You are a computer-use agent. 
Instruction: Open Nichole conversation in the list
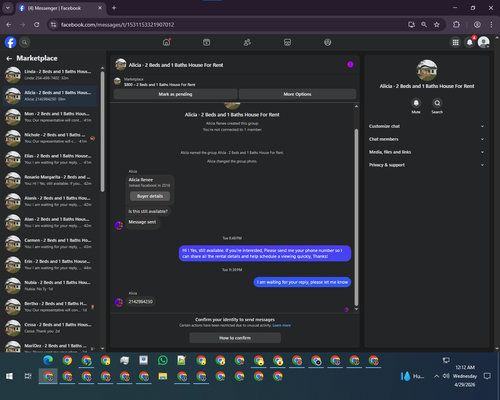[50, 138]
